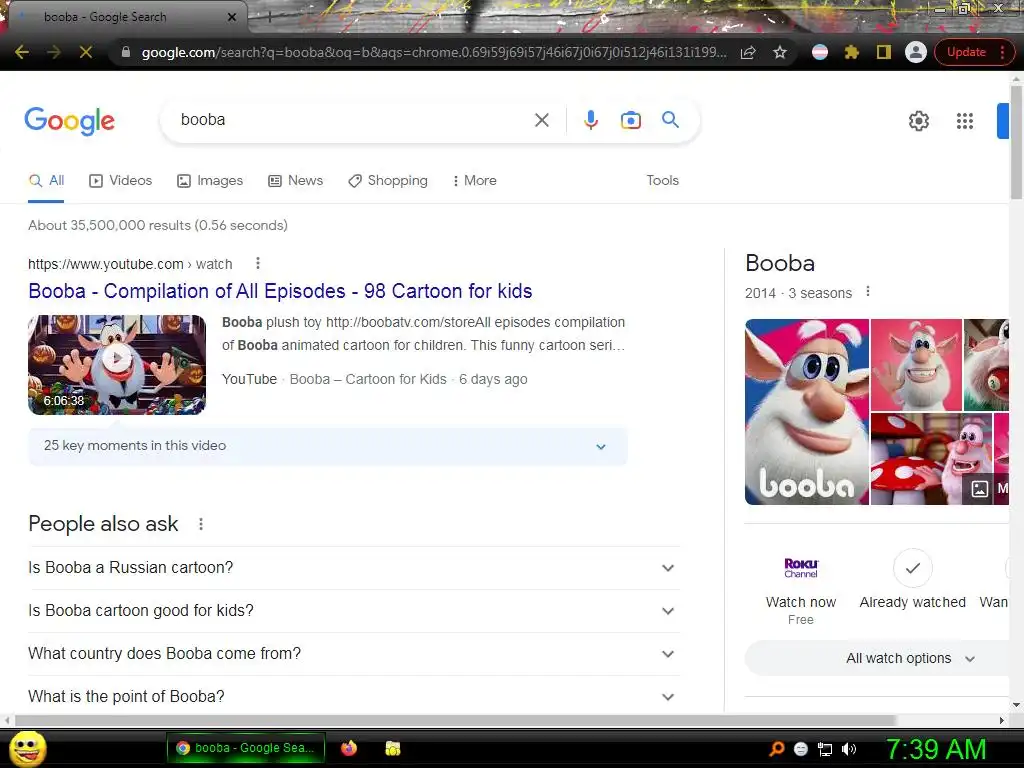Close the booba Google Search tab

coord(232,17)
